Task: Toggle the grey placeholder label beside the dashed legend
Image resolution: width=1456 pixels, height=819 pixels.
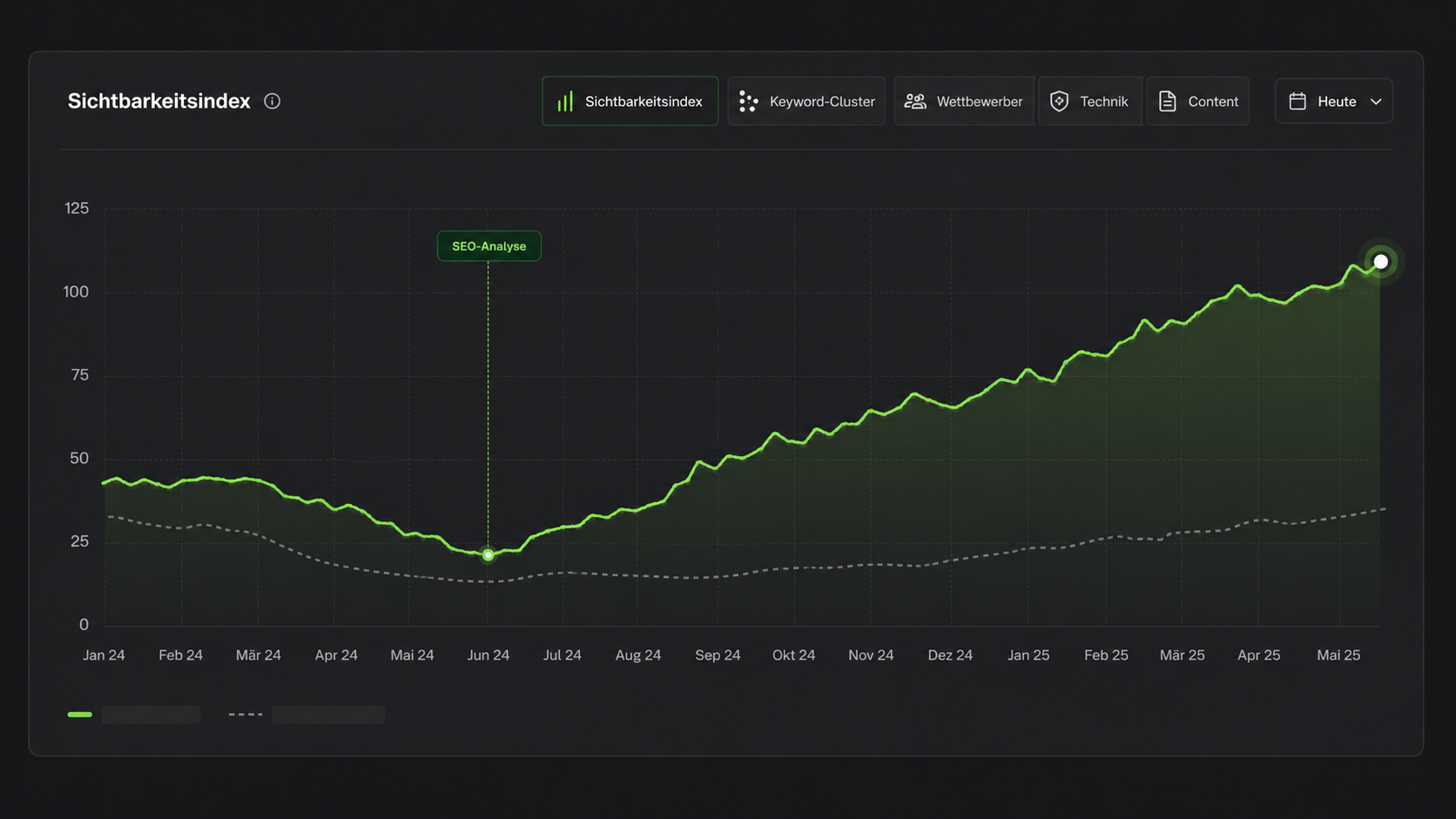Action: (x=328, y=715)
